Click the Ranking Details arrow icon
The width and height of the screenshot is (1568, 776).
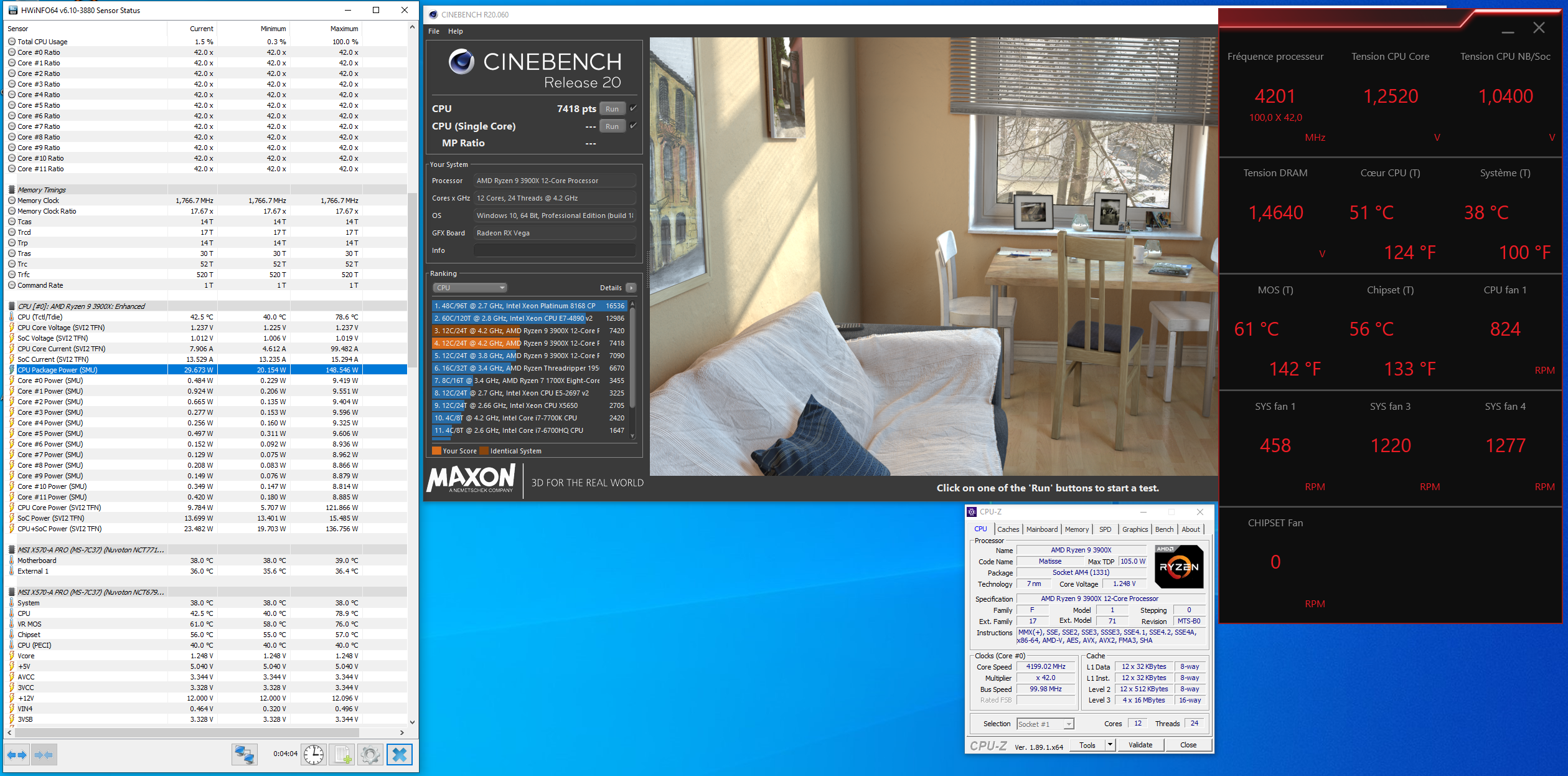[631, 288]
